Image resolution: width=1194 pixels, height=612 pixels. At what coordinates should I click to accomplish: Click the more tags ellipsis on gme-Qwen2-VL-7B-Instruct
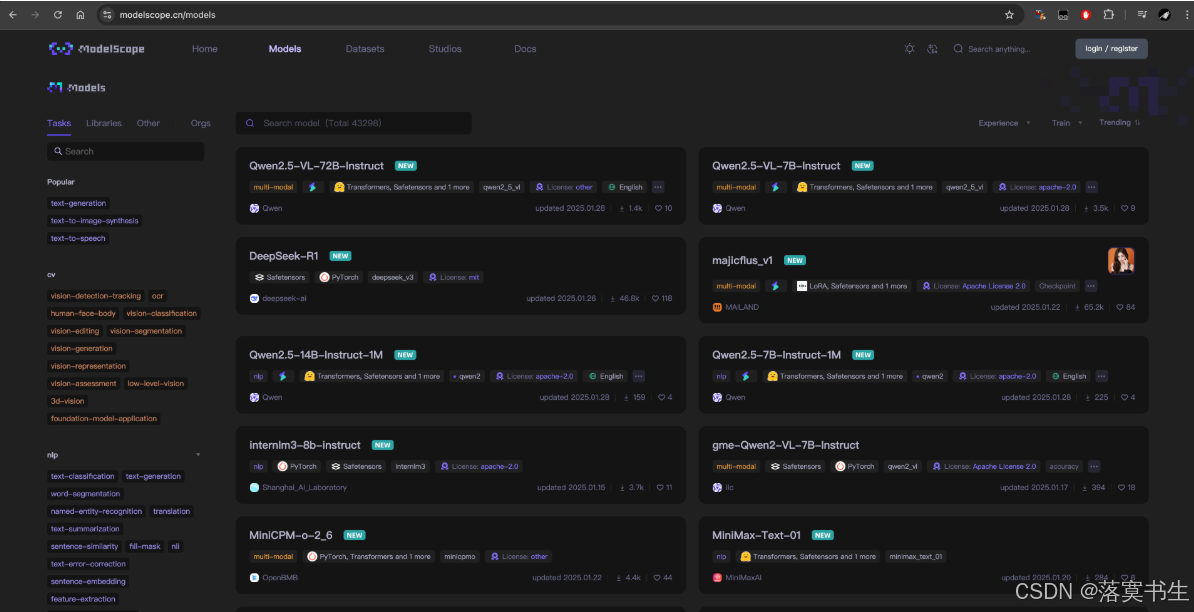(x=1093, y=466)
